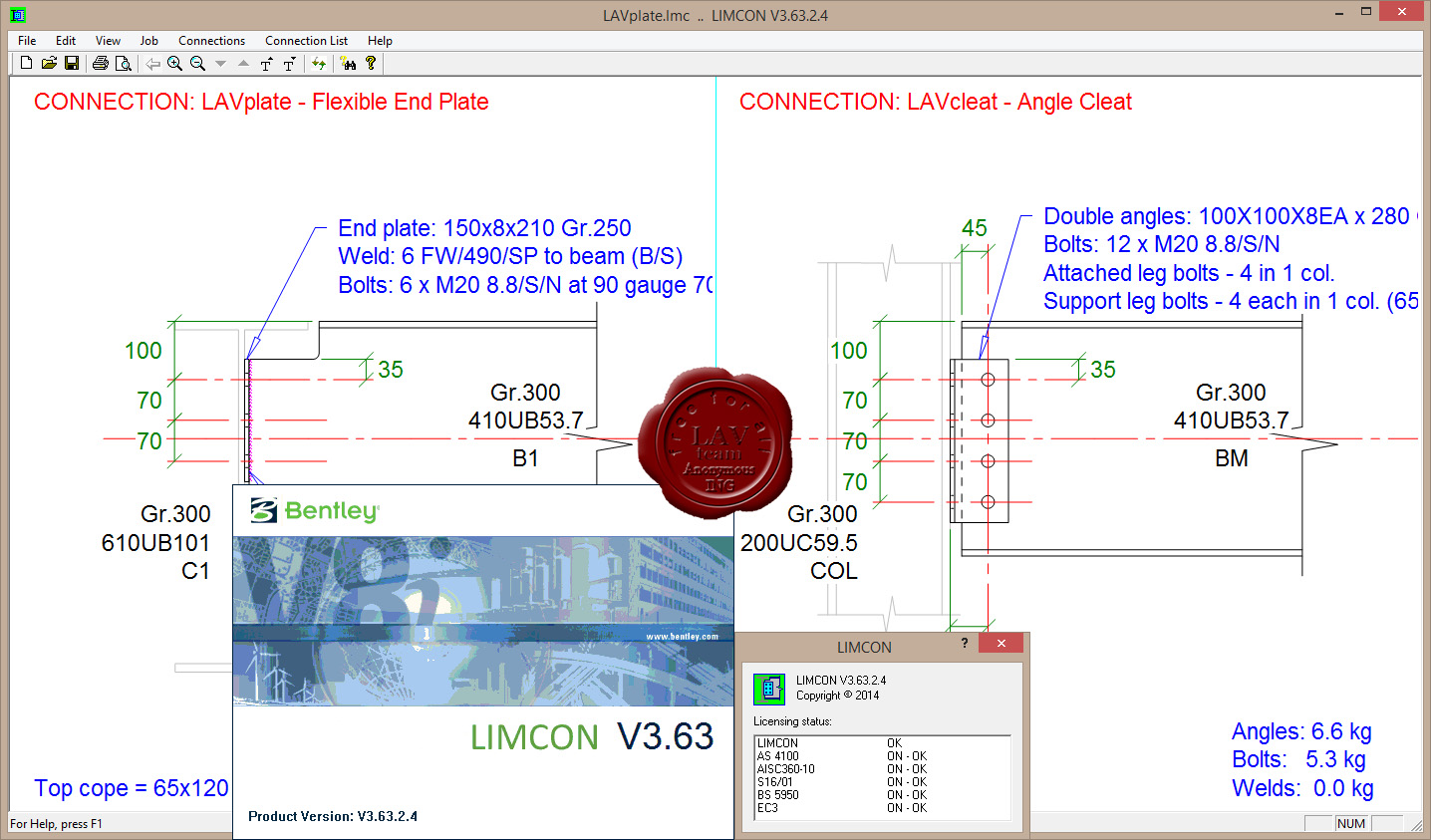
Task: Click the Weld 6 FW/490/SP annotation
Action: click(510, 256)
